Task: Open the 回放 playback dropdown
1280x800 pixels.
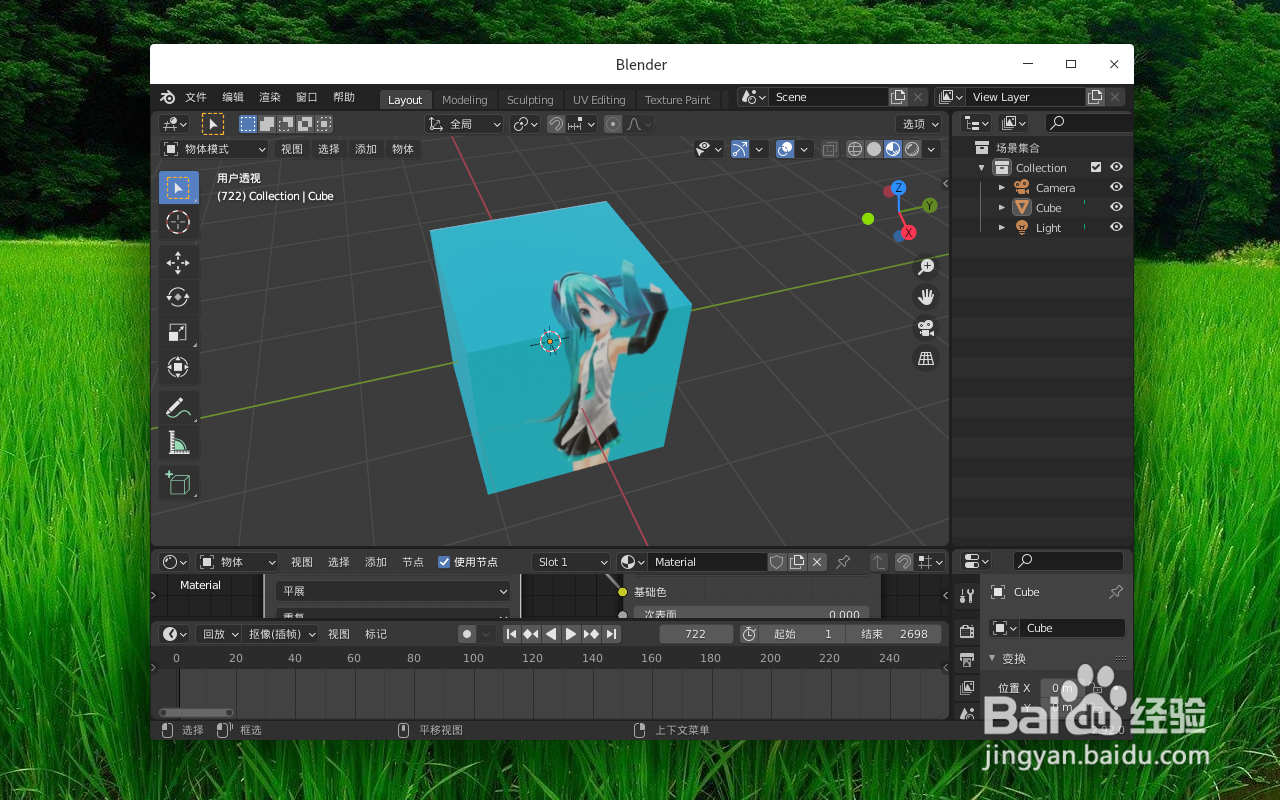Action: tap(218, 634)
